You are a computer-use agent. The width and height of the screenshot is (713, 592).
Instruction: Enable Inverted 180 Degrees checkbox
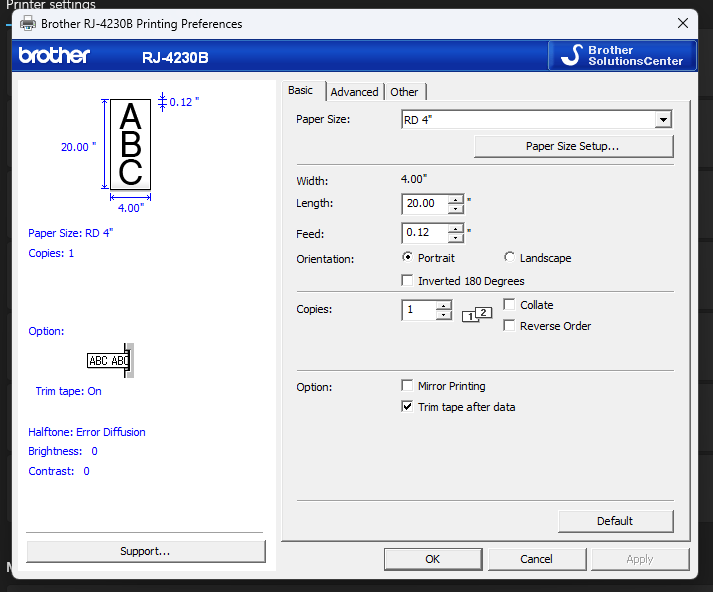pos(407,281)
